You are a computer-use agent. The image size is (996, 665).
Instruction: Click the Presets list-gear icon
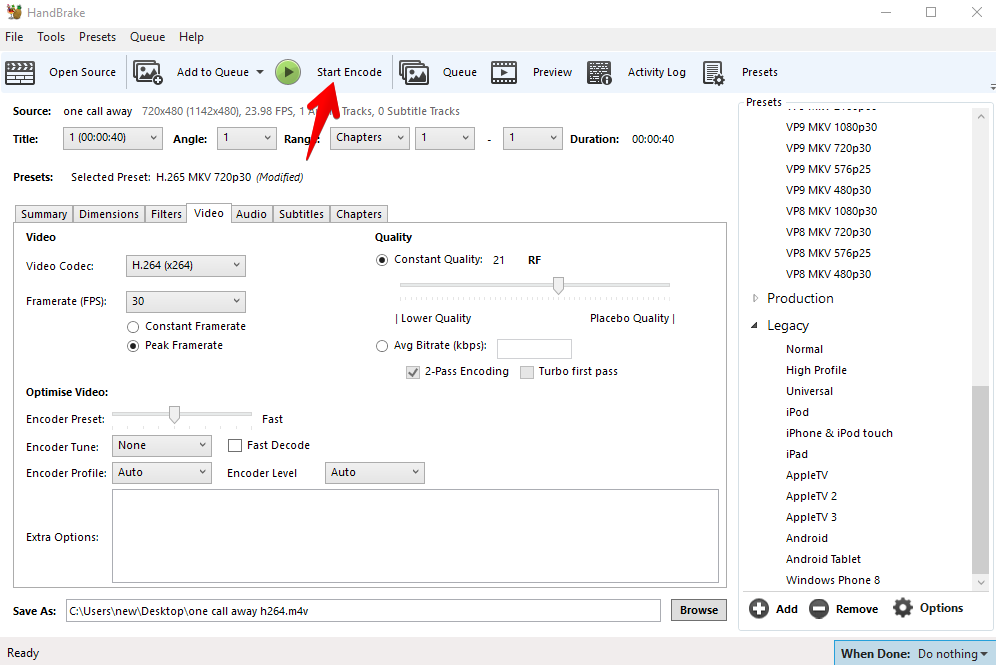click(x=713, y=72)
